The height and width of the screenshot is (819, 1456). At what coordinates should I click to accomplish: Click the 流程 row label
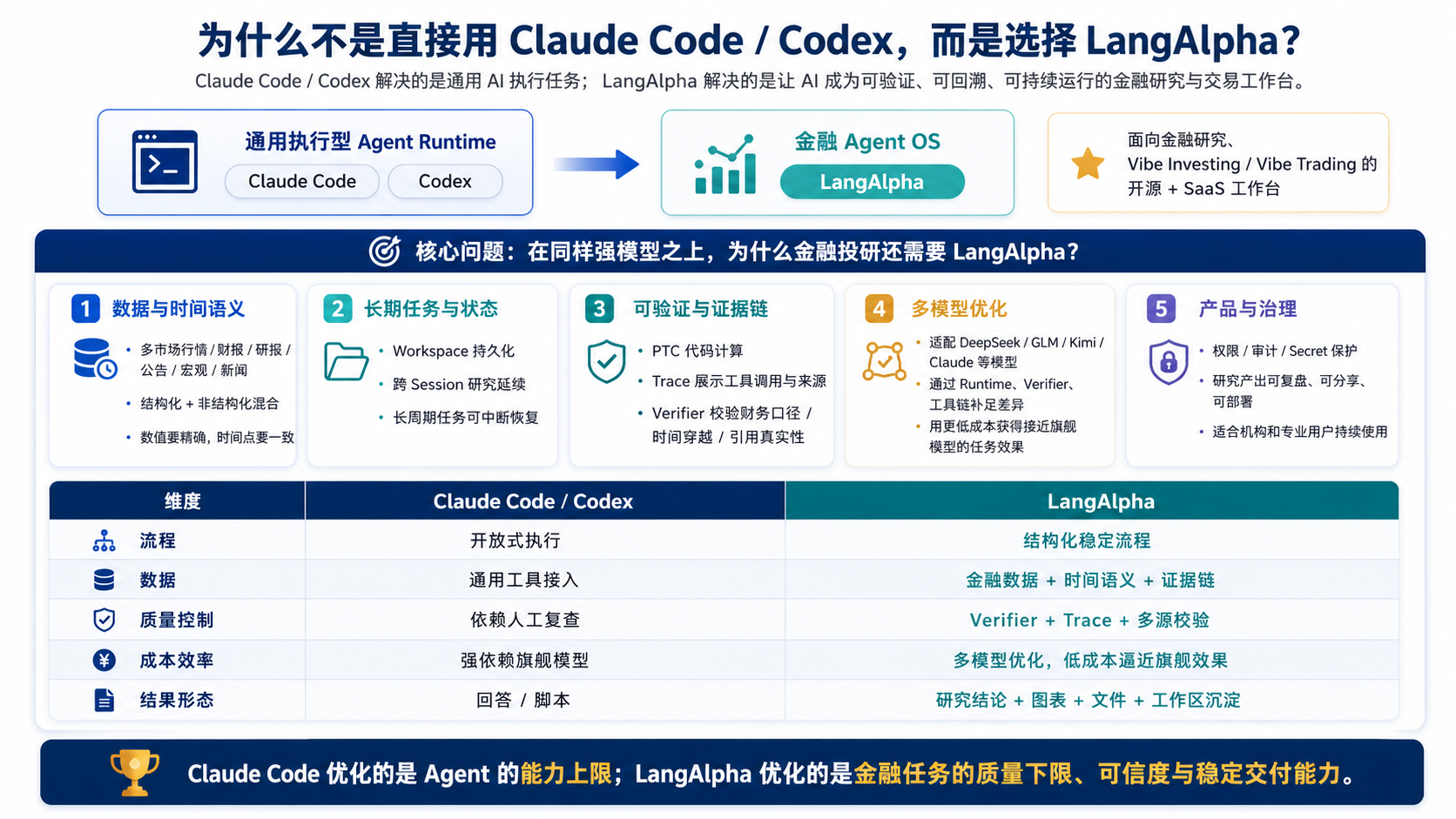click(158, 541)
